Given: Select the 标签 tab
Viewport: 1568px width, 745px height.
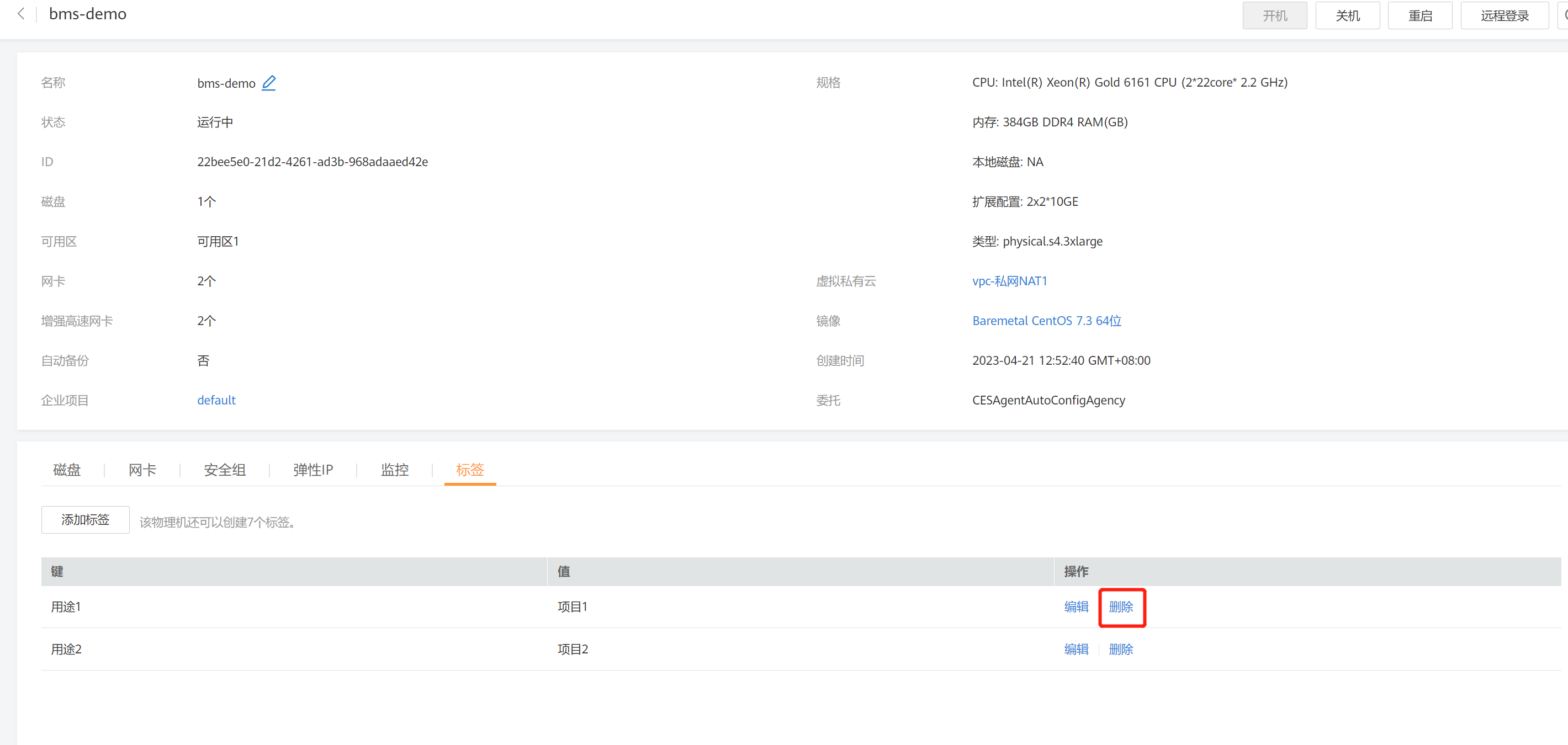Looking at the screenshot, I should 469,470.
